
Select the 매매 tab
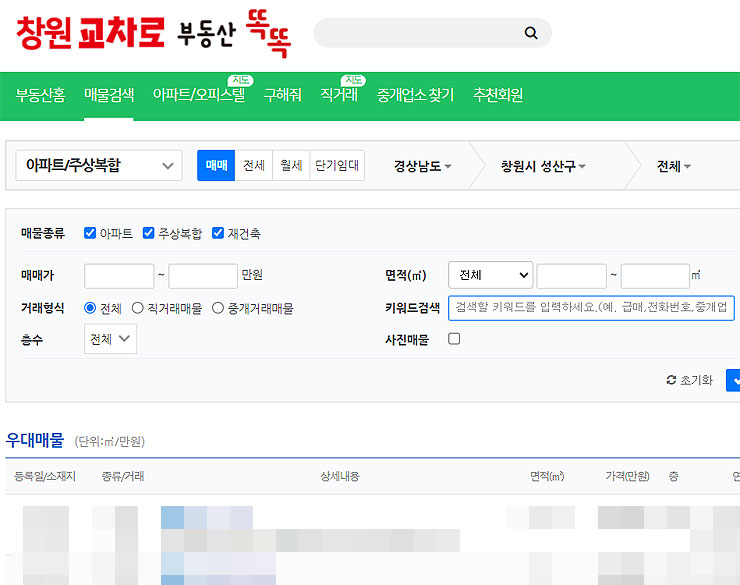[216, 166]
